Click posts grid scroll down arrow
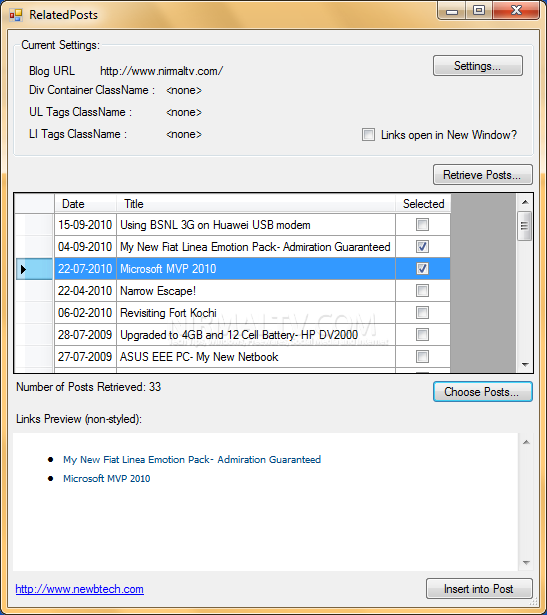 pos(525,365)
